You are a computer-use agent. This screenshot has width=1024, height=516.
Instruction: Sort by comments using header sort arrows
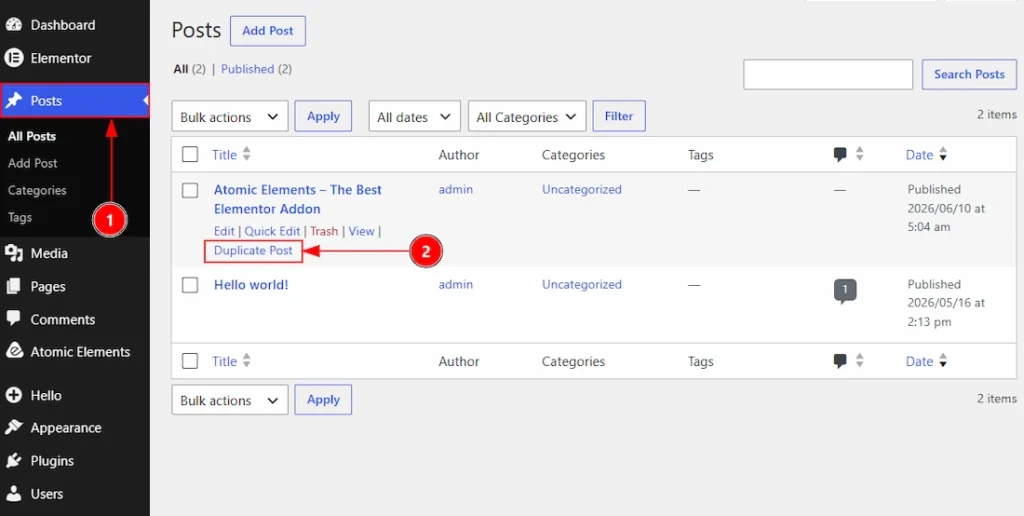(x=859, y=155)
